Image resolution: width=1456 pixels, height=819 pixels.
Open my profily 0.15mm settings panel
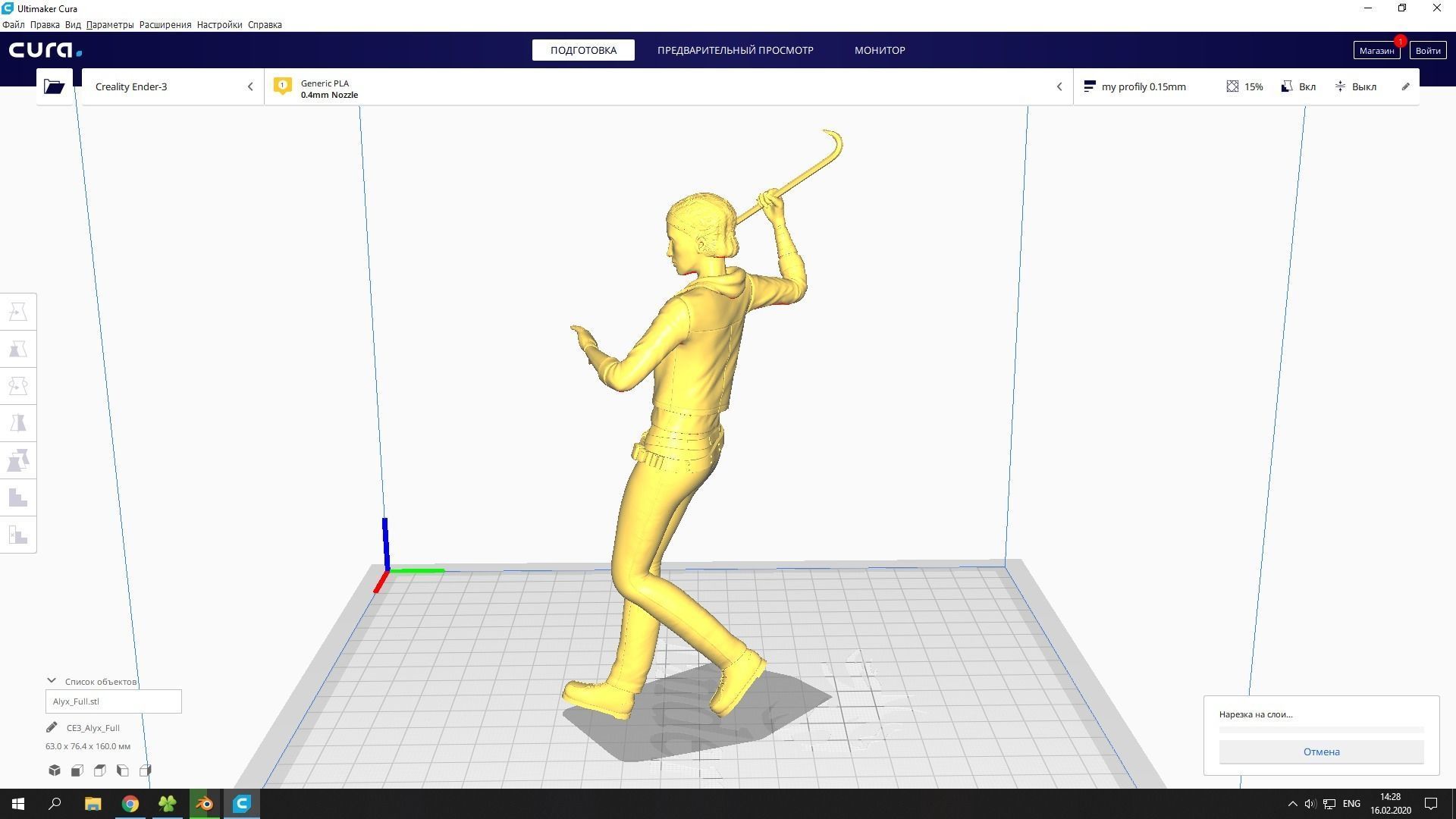tap(1246, 86)
